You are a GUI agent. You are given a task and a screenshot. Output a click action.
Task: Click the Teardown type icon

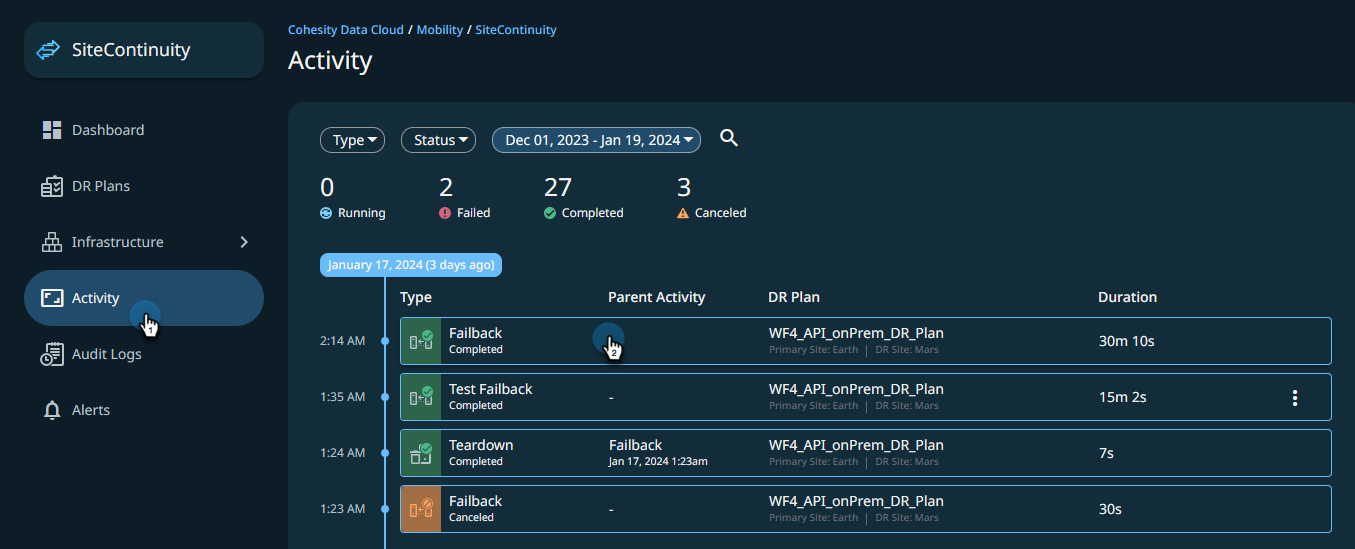click(421, 453)
